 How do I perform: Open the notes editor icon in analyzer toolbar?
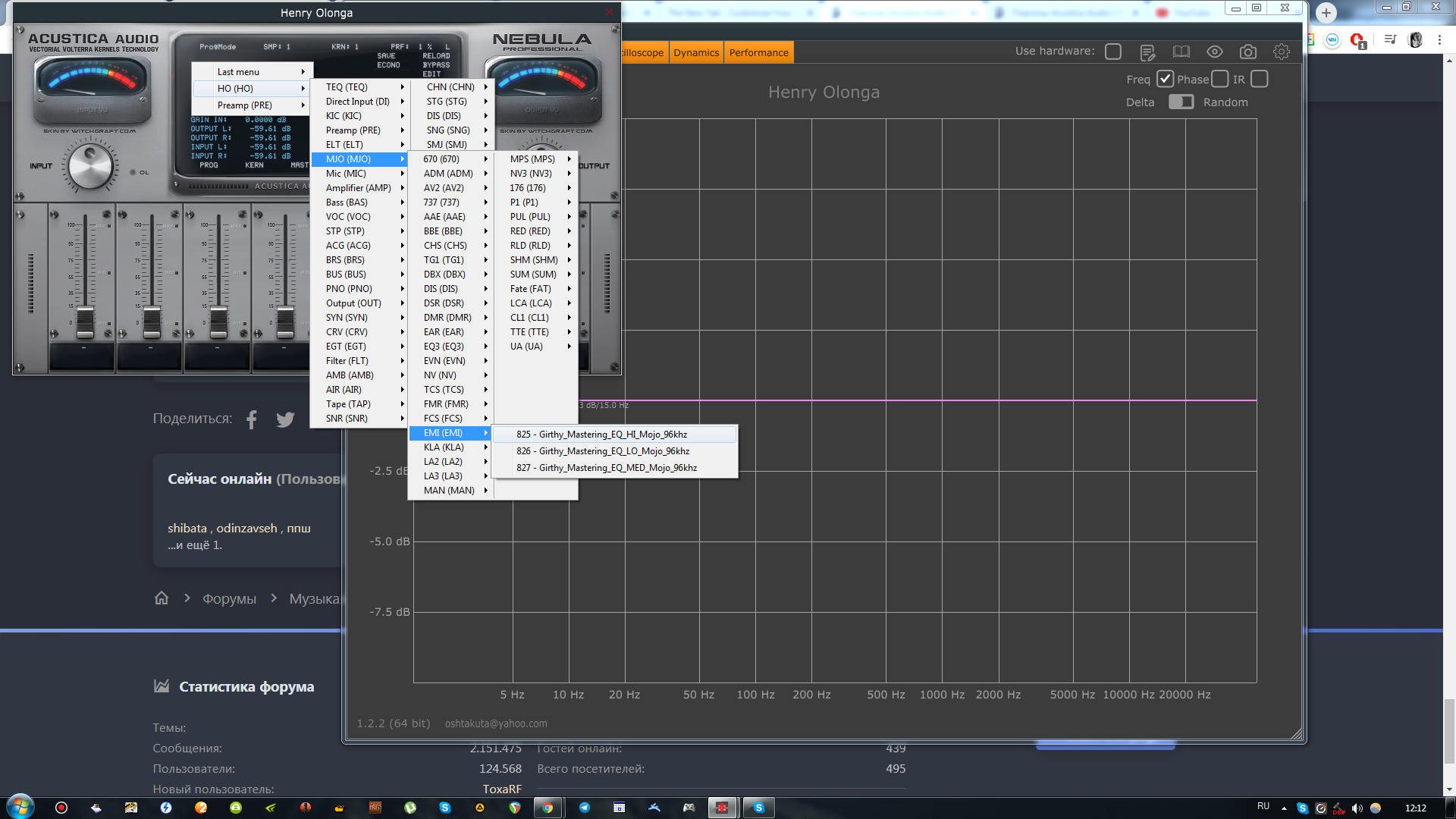pos(1147,52)
